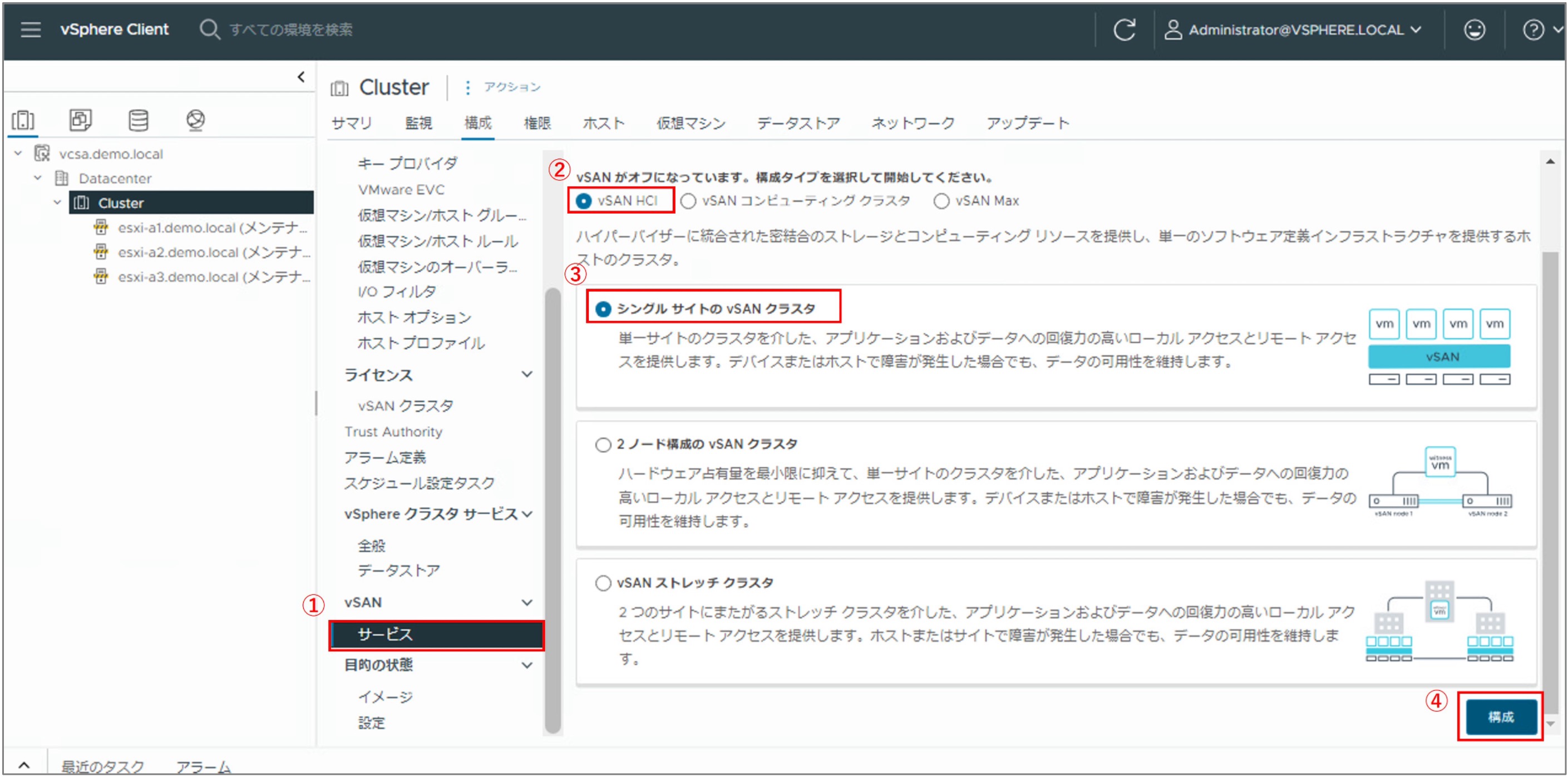Switch to the ホスト tab
This screenshot has height=777, width=1568.
[x=603, y=123]
